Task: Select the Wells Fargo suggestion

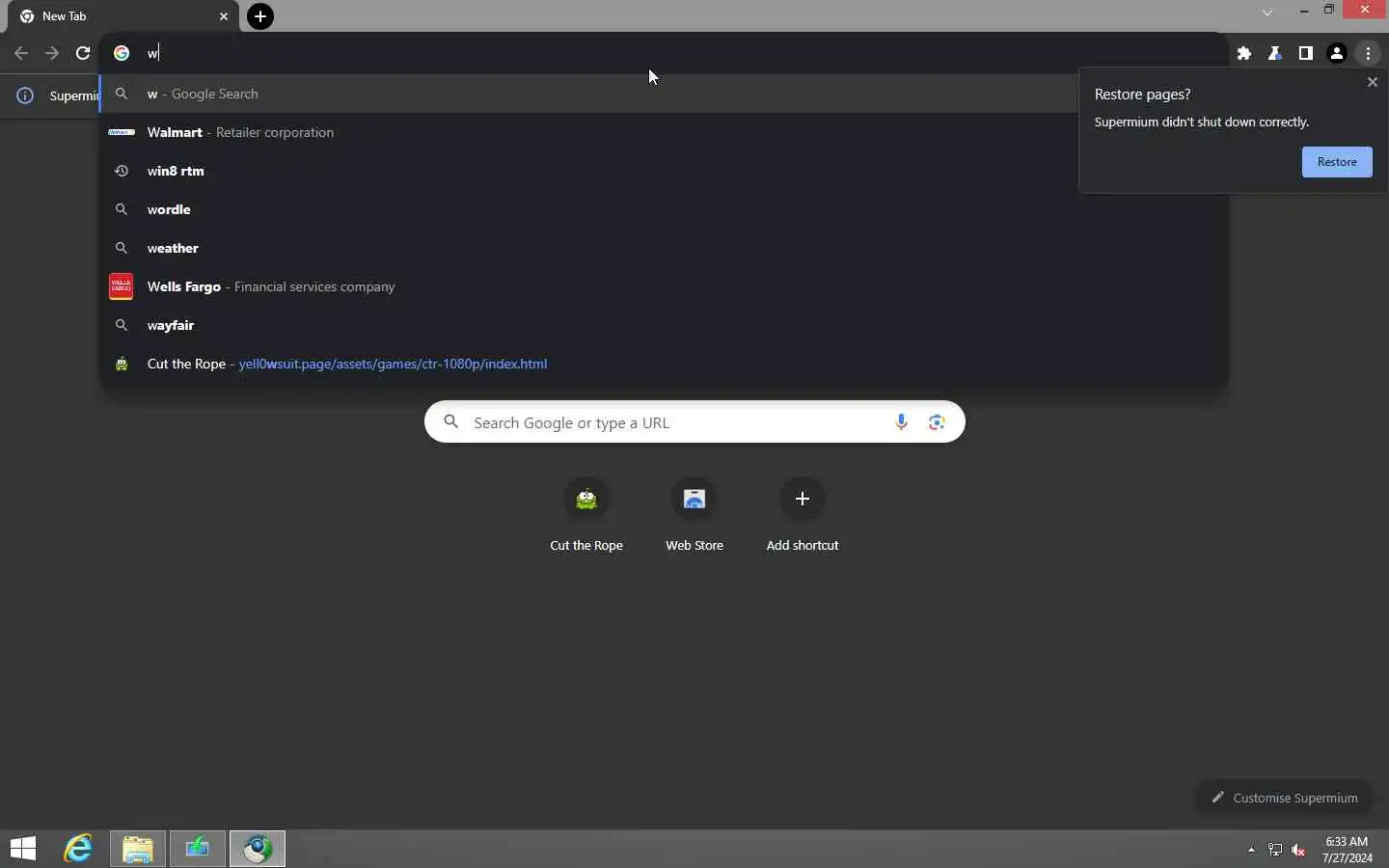Action: [664, 286]
